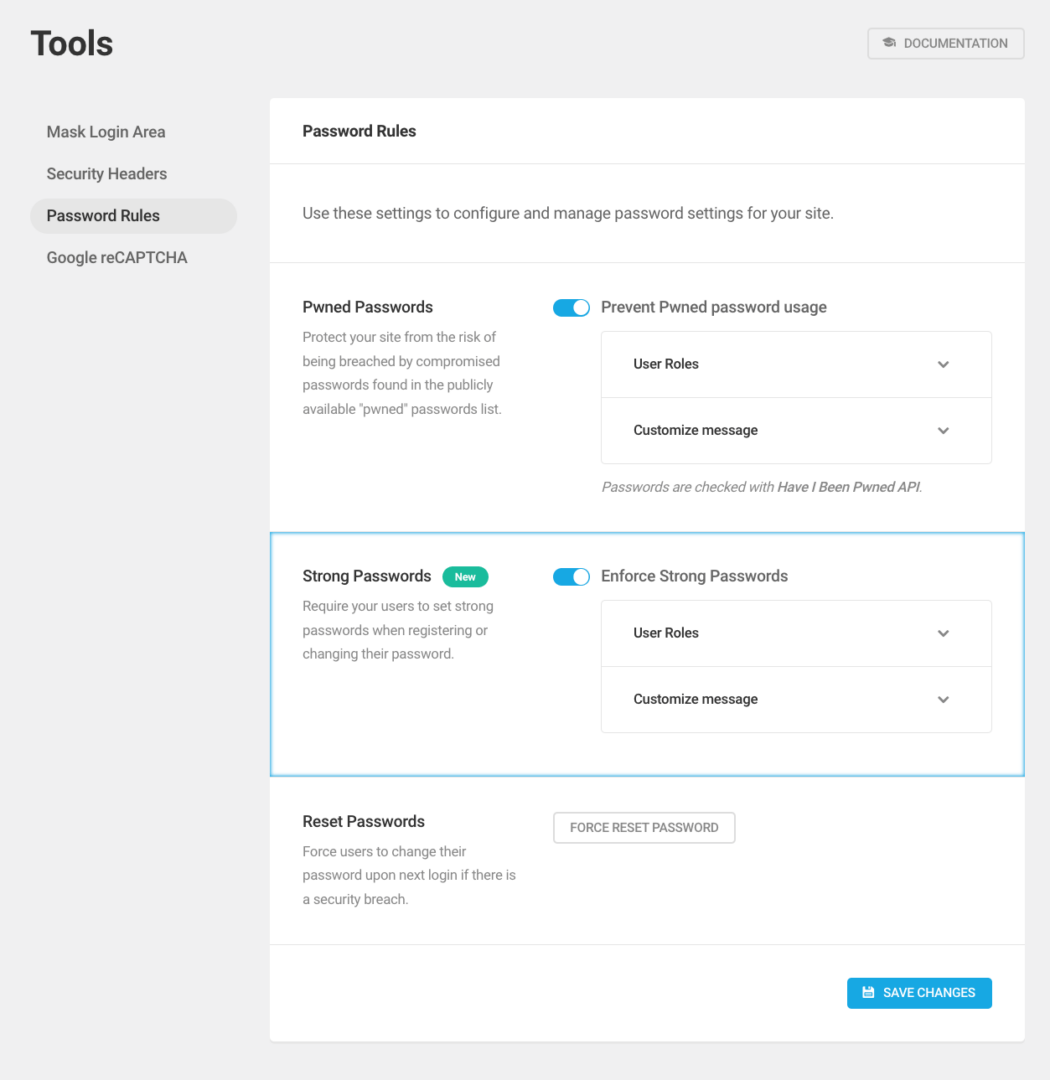Save the password rule changes
Screen dimensions: 1050x1080
click(x=919, y=992)
